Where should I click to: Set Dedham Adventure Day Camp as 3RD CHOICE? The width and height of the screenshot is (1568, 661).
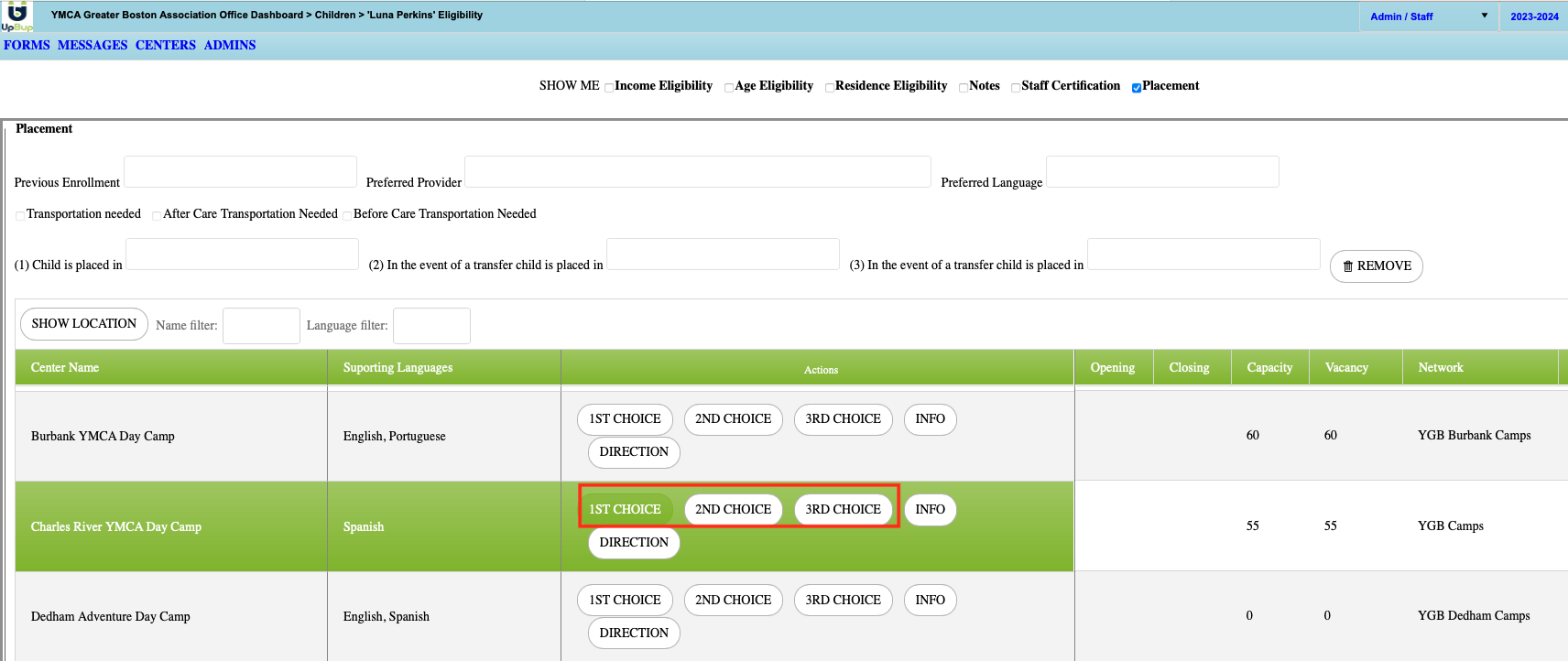[x=843, y=601]
